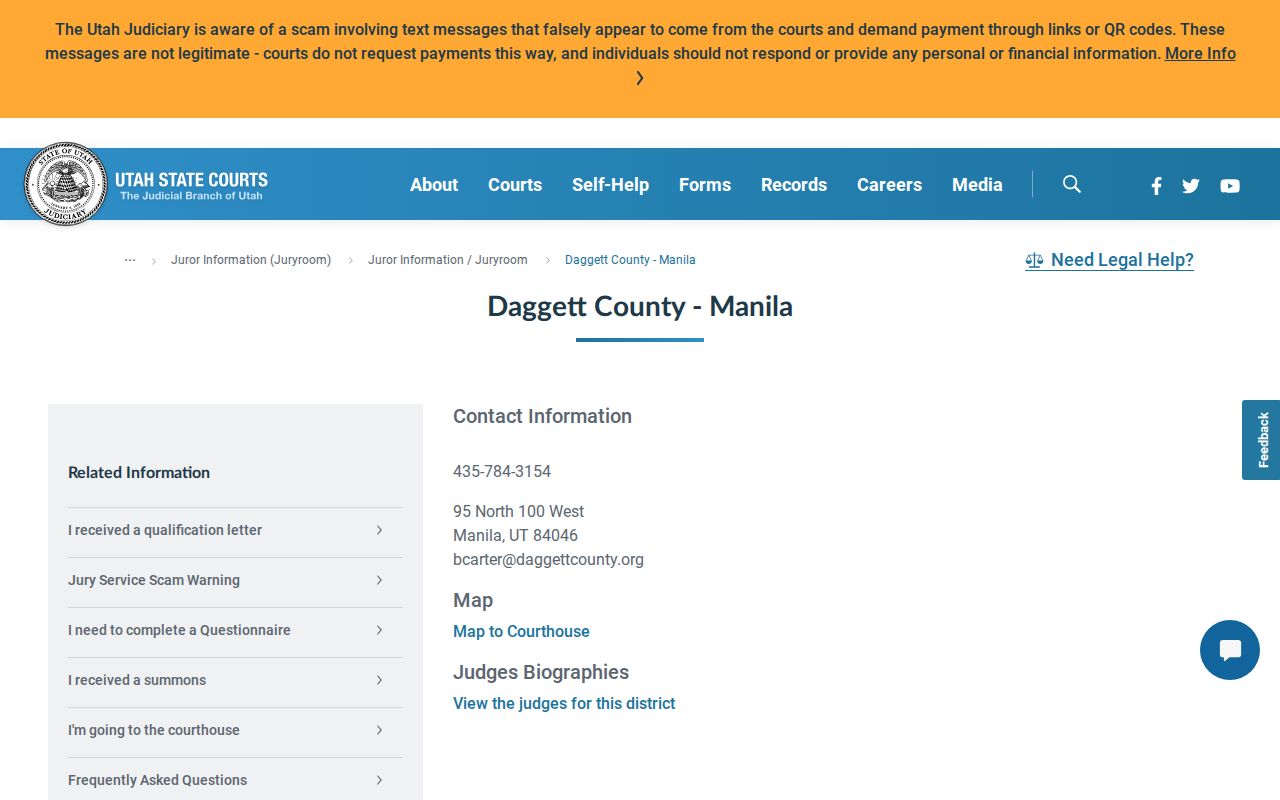Open the search magnifier icon

[1072, 184]
